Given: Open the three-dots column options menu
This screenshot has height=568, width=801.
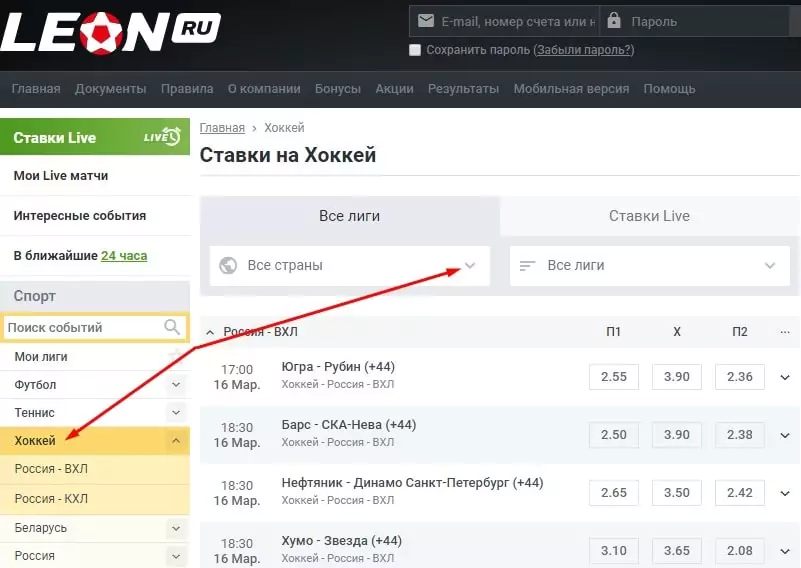Looking at the screenshot, I should [785, 332].
